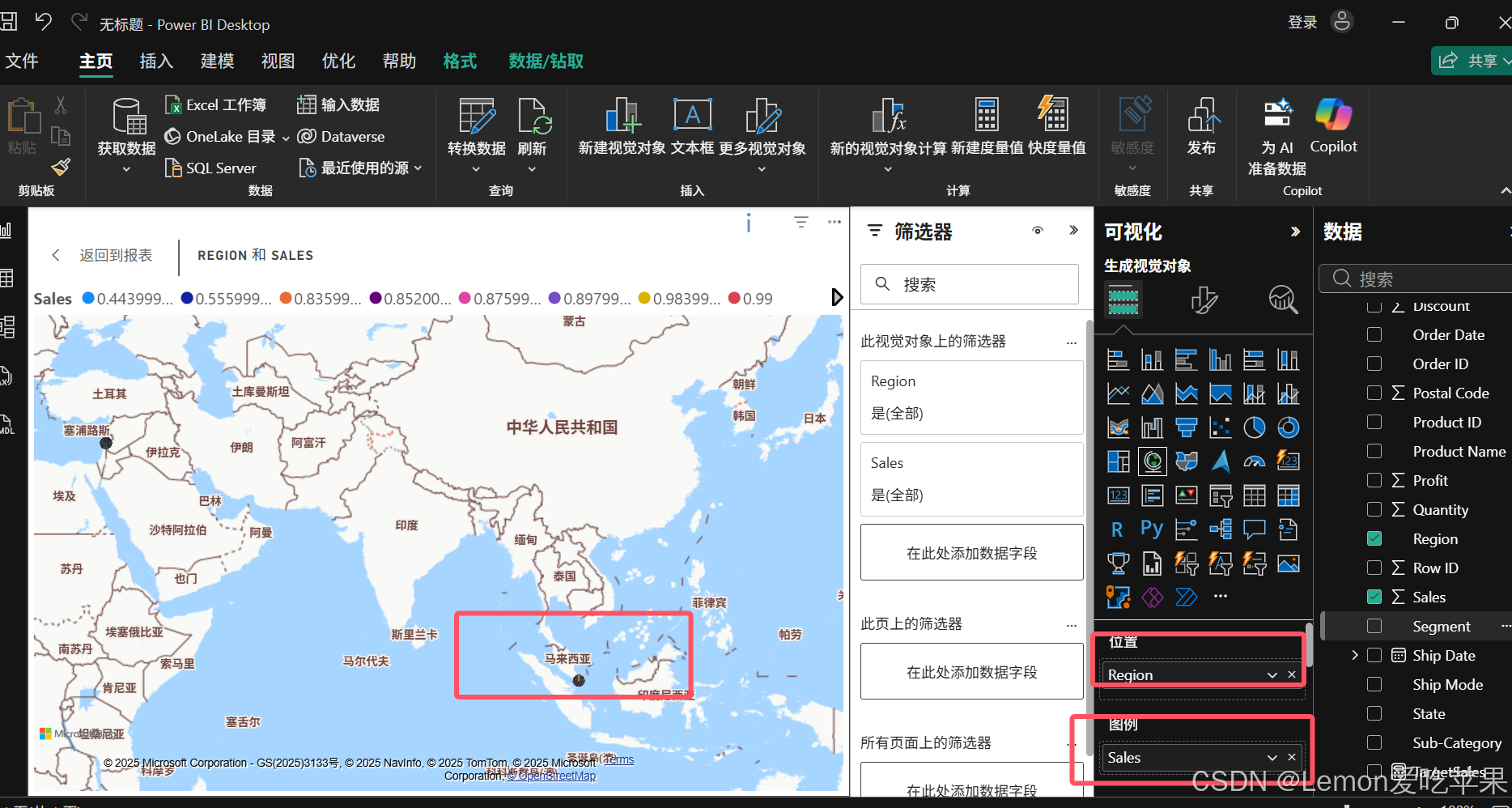Tick the Order Date field checkbox
This screenshot has height=808, width=1512.
coord(1374,334)
